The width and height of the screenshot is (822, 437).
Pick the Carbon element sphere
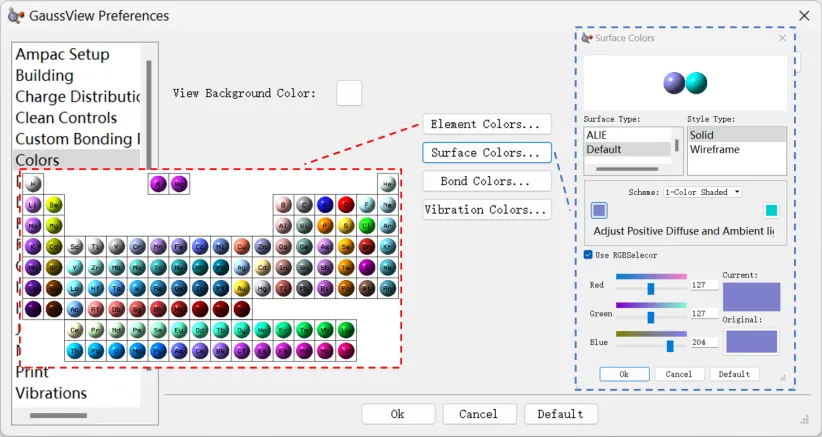[304, 205]
